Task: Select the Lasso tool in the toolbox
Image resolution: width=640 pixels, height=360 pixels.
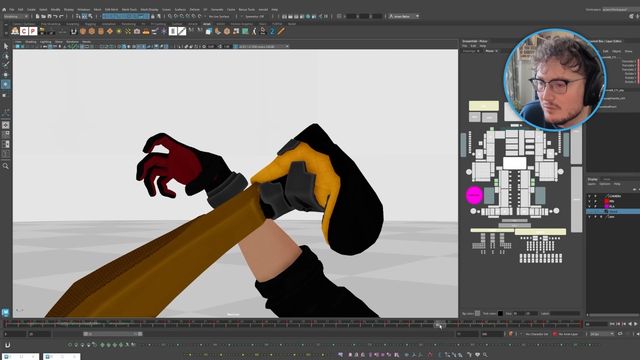Action: (6, 56)
